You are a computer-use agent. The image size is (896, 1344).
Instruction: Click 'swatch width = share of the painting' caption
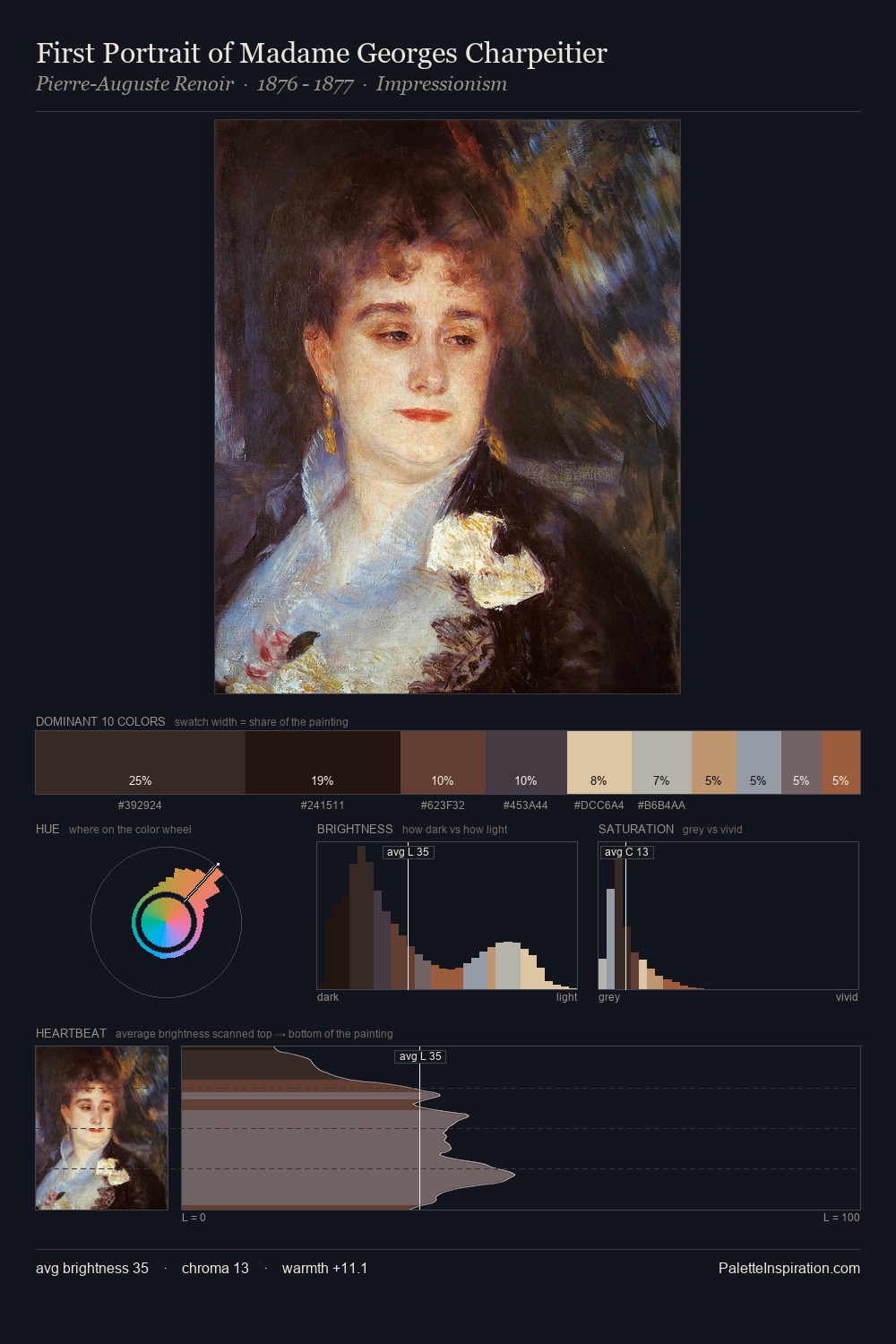(x=262, y=722)
